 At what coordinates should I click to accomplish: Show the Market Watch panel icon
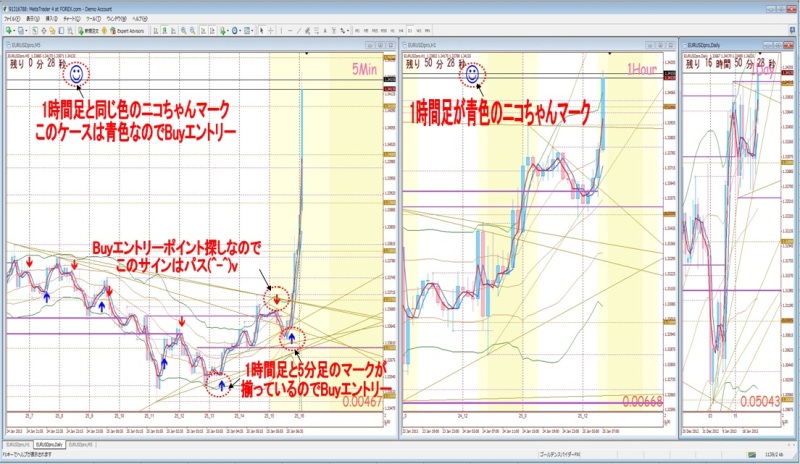[x=35, y=31]
